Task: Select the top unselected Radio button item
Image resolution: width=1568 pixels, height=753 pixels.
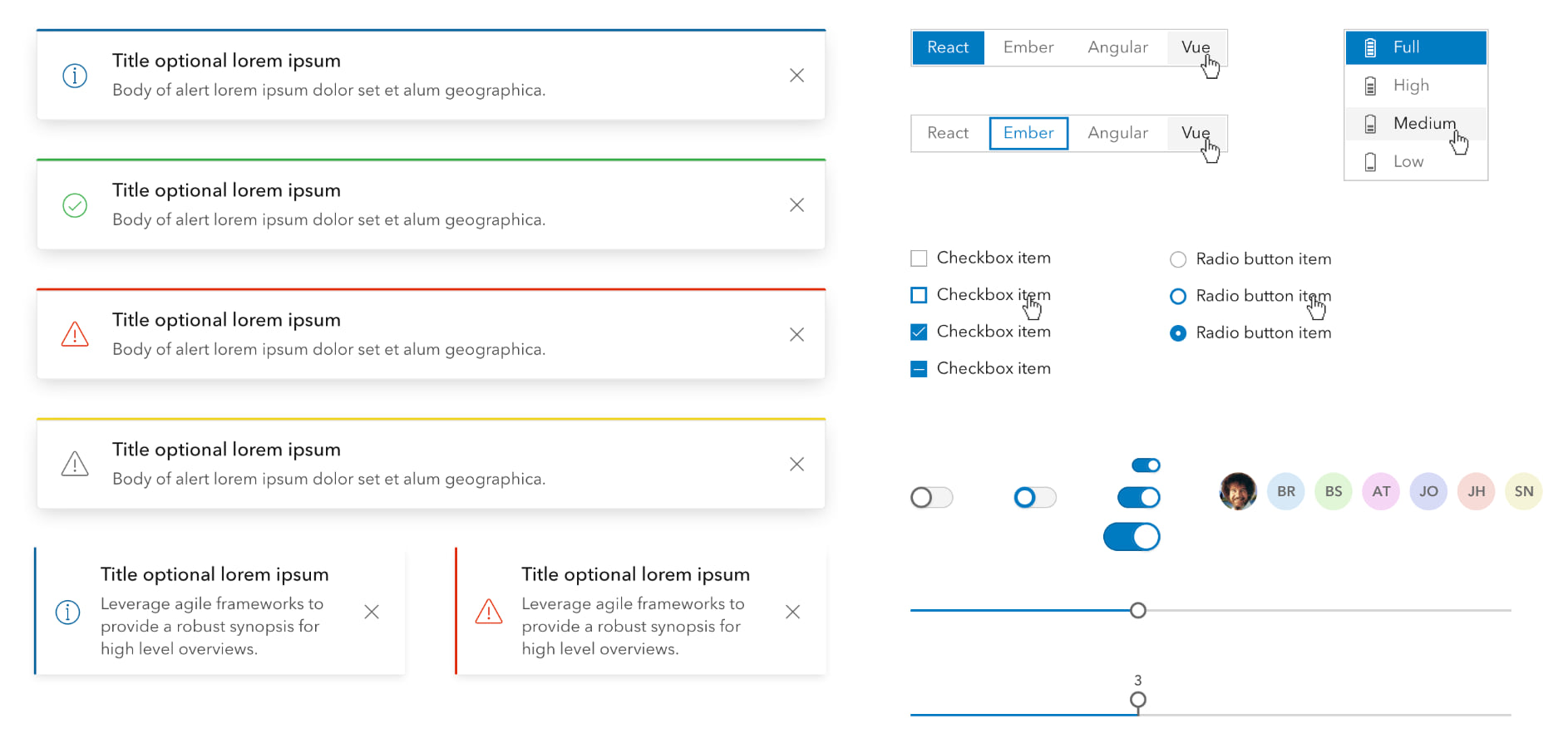Action: coord(1177,260)
